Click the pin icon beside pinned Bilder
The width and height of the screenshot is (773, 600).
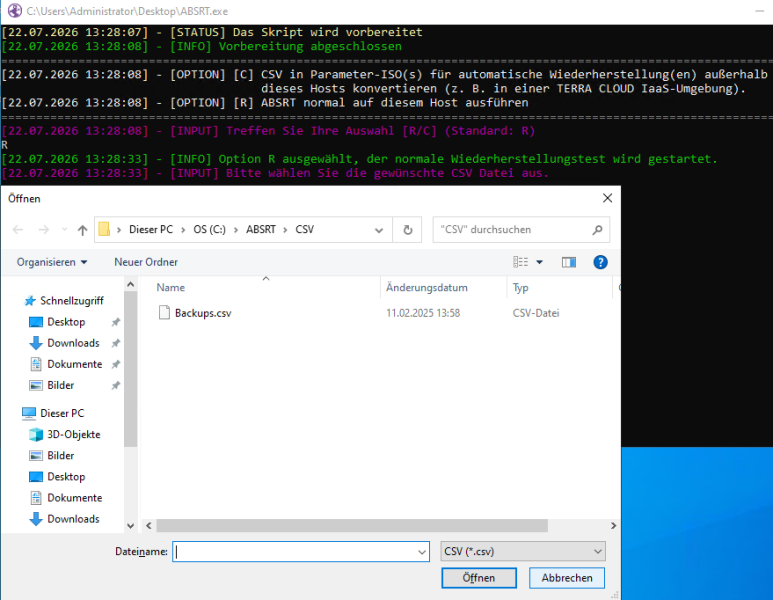116,386
